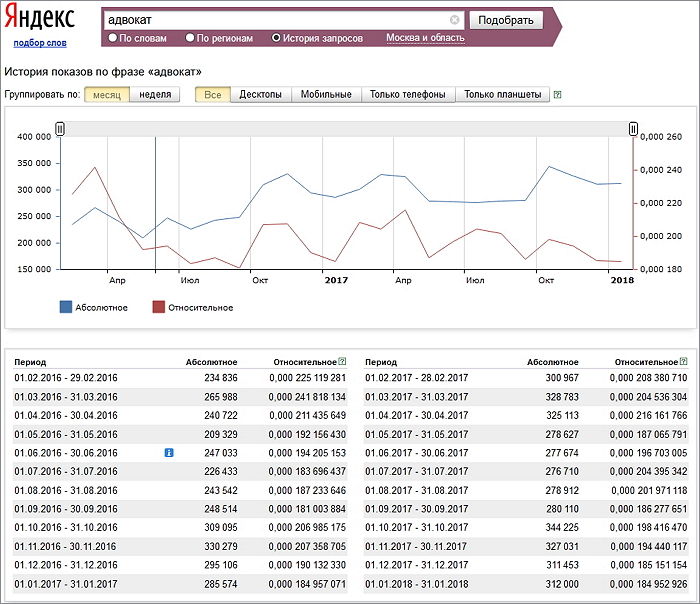
Task: Click help icon by right Относительное column header
Action: [683, 362]
